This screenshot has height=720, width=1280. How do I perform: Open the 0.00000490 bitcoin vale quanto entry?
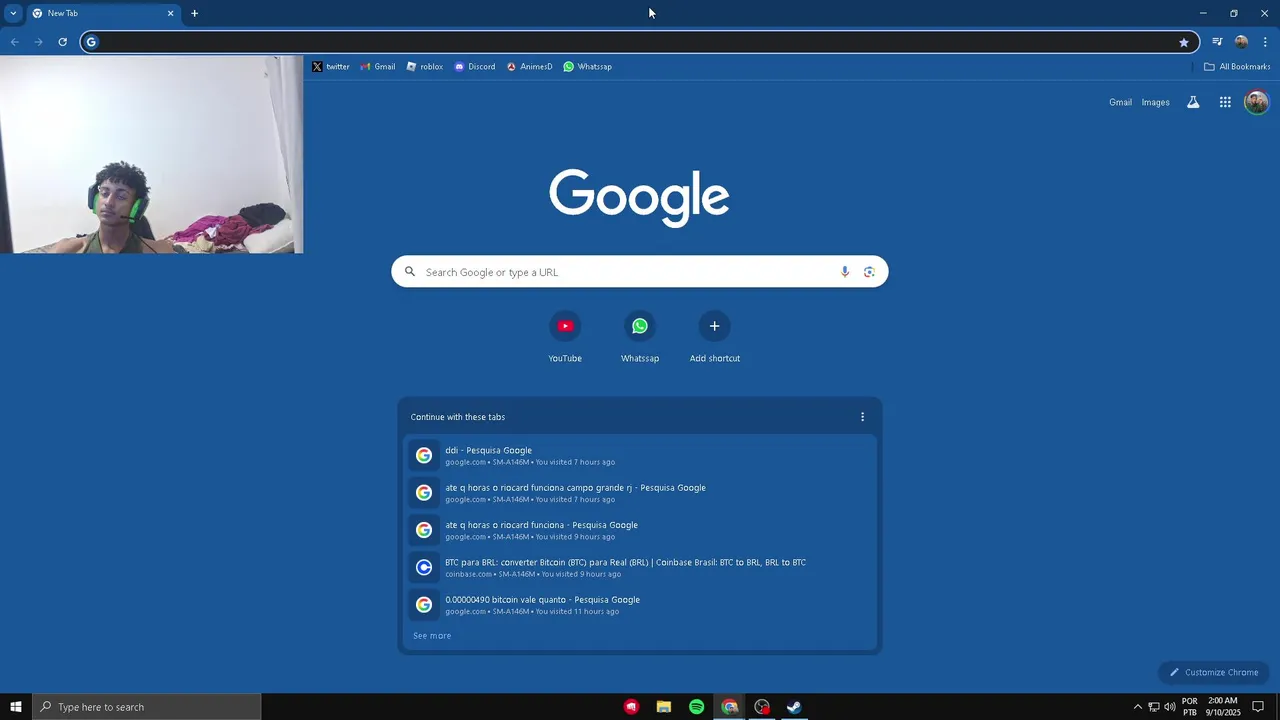640,605
